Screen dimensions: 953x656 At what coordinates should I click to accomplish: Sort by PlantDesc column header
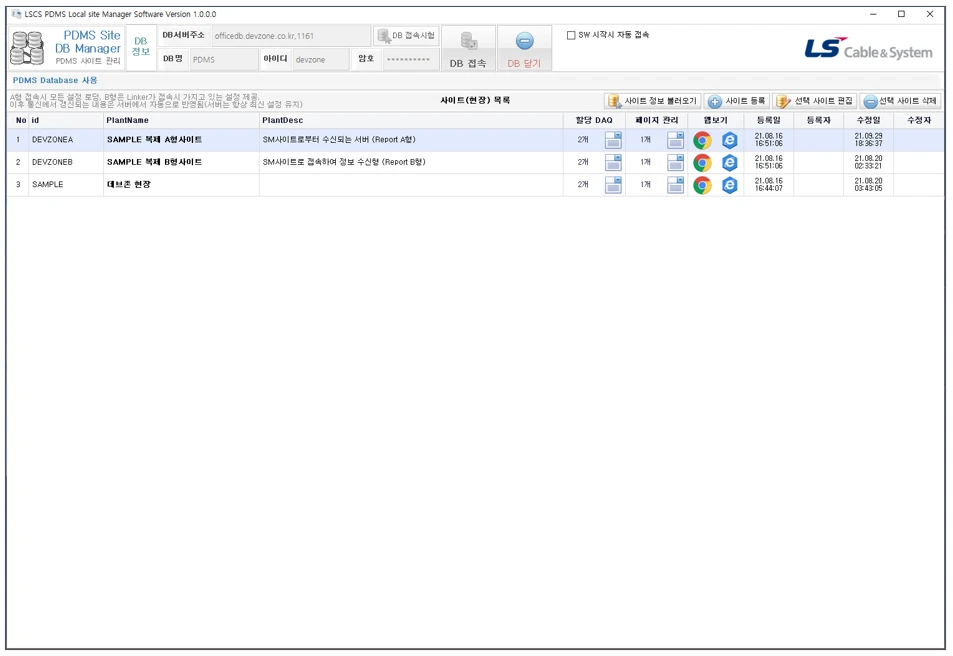(411, 120)
